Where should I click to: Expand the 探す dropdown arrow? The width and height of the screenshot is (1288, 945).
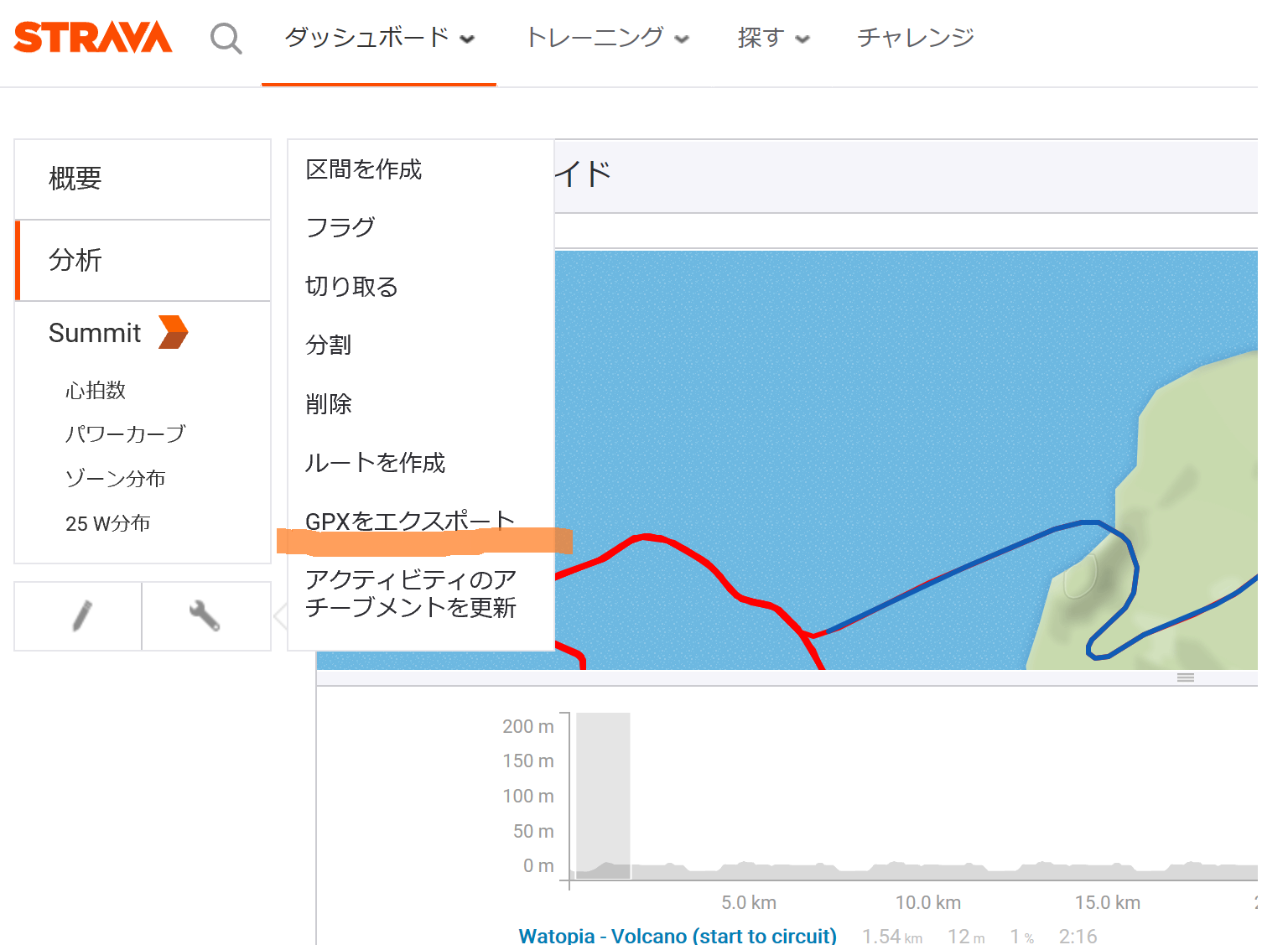coord(802,39)
